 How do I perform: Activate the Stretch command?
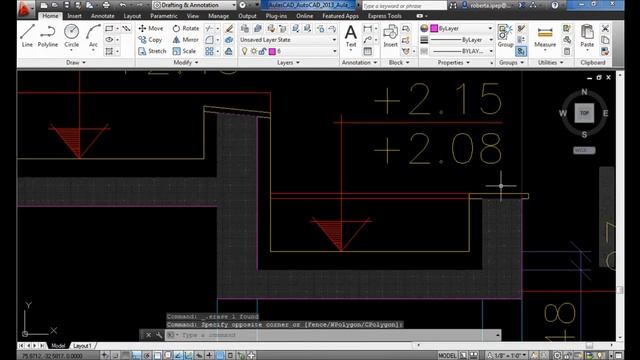tap(152, 51)
